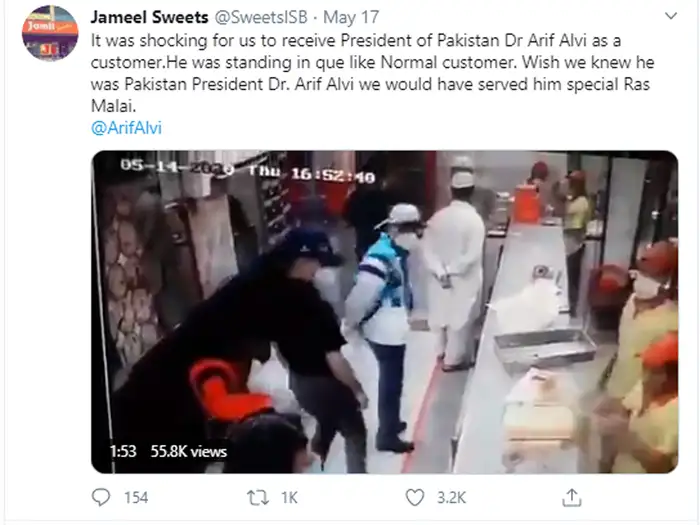Open the tweet text about President Arif Alvi
The height and width of the screenshot is (525, 700).
click(x=372, y=73)
